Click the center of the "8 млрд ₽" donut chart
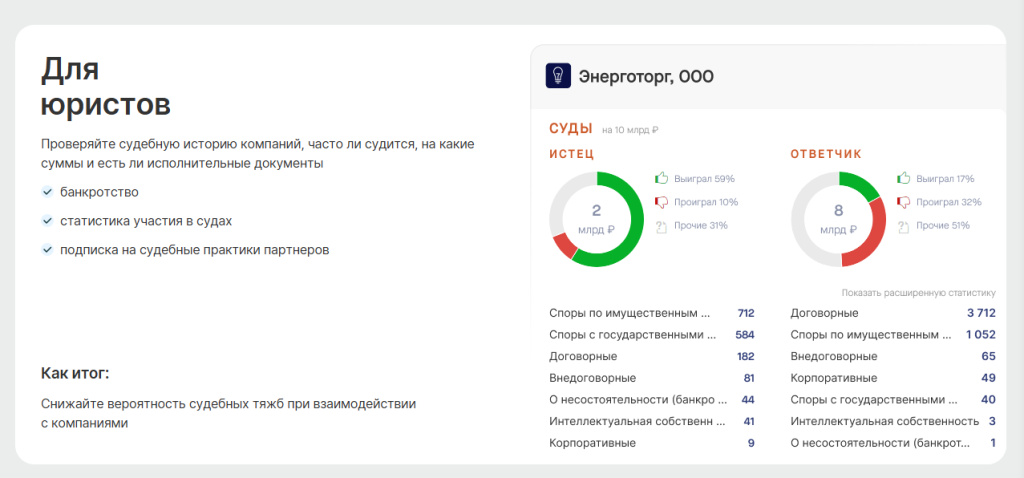 pyautogui.click(x=838, y=219)
